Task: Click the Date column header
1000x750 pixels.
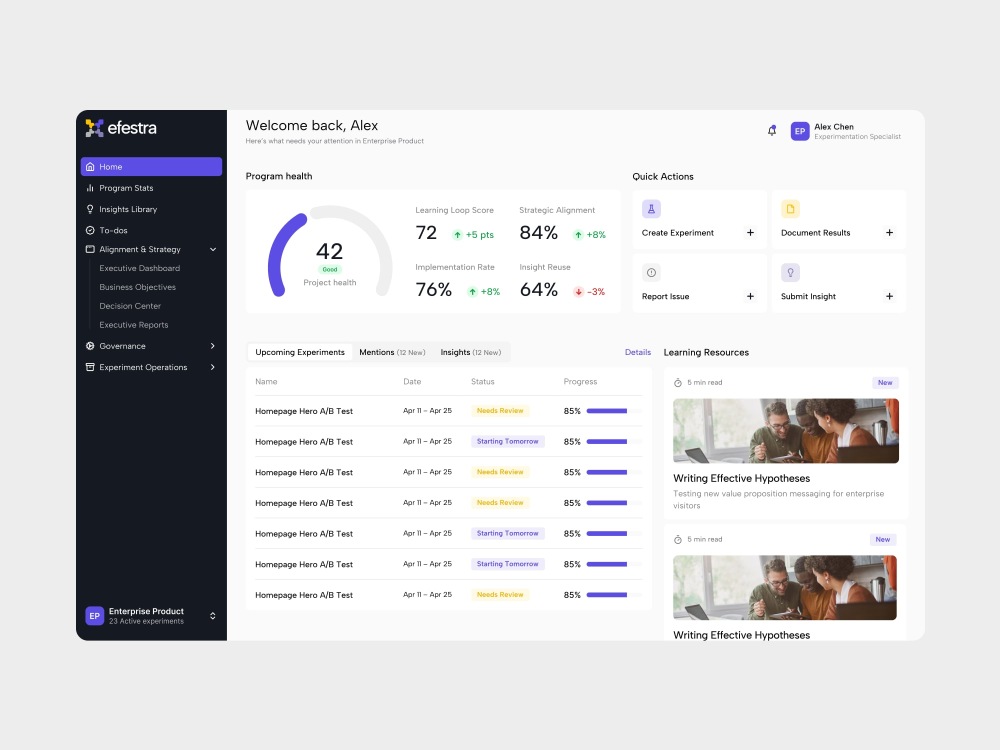Action: (x=412, y=381)
